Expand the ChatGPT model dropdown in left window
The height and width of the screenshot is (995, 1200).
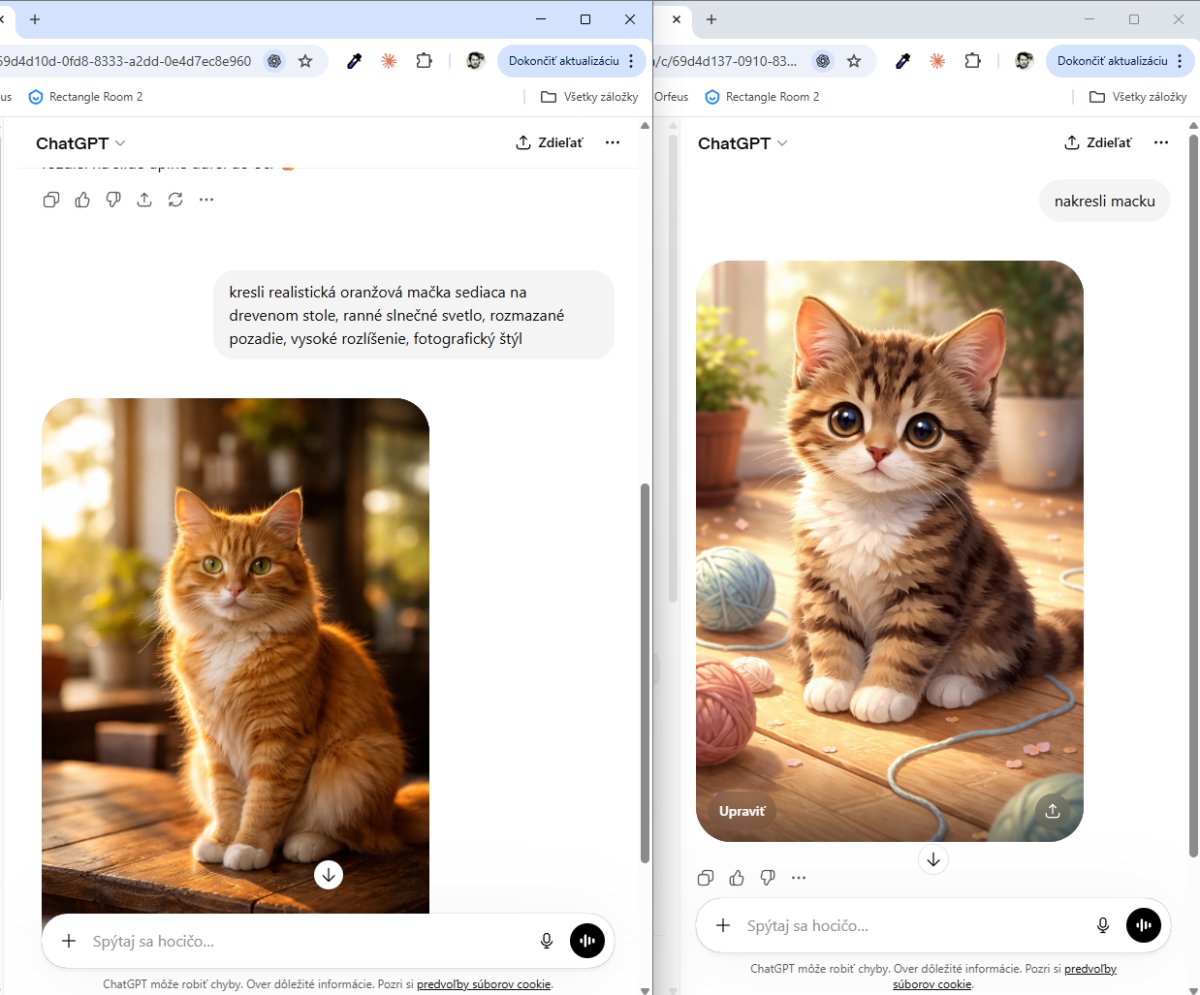click(x=81, y=143)
